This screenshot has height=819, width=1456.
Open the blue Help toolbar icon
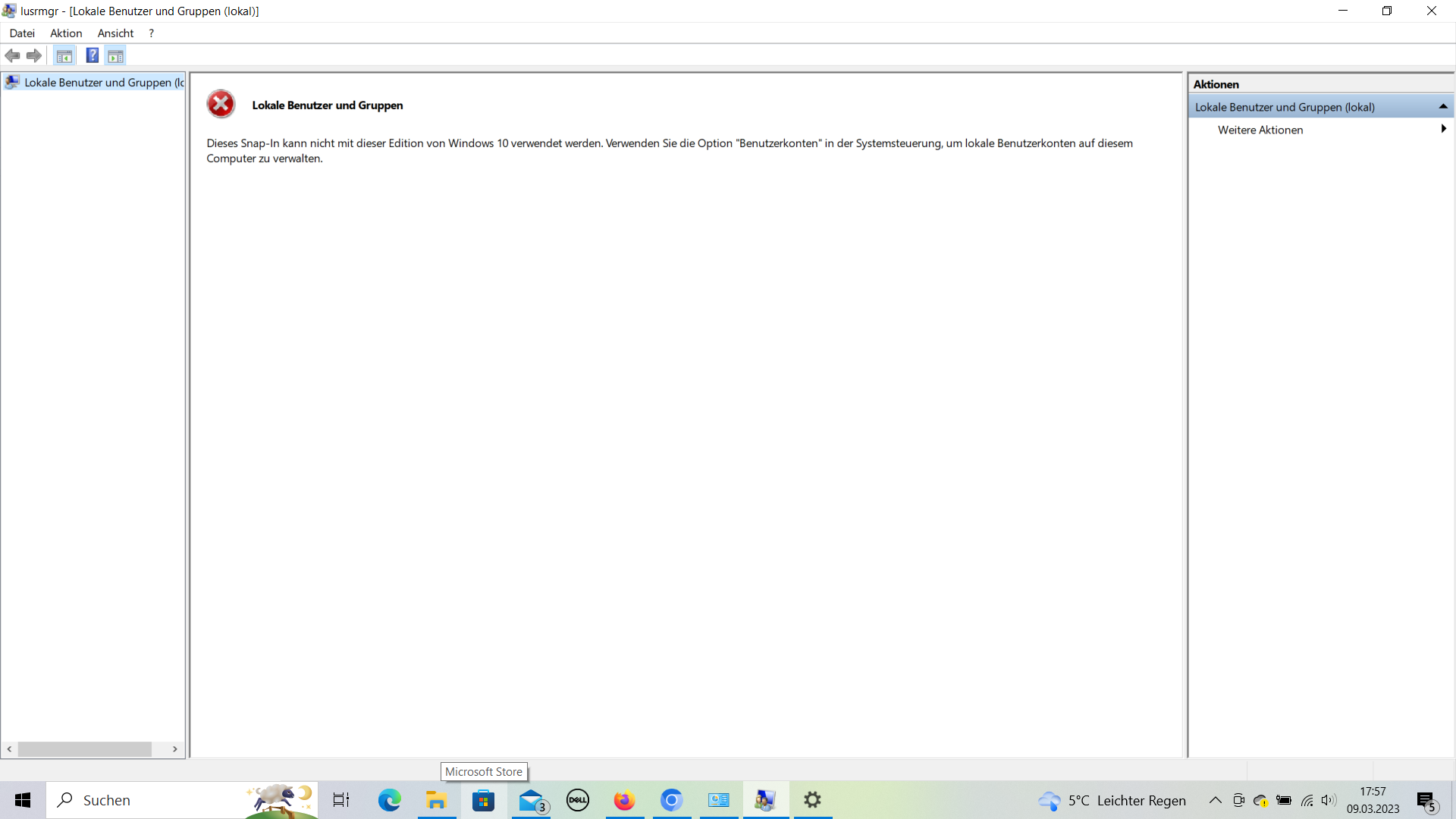pos(92,55)
